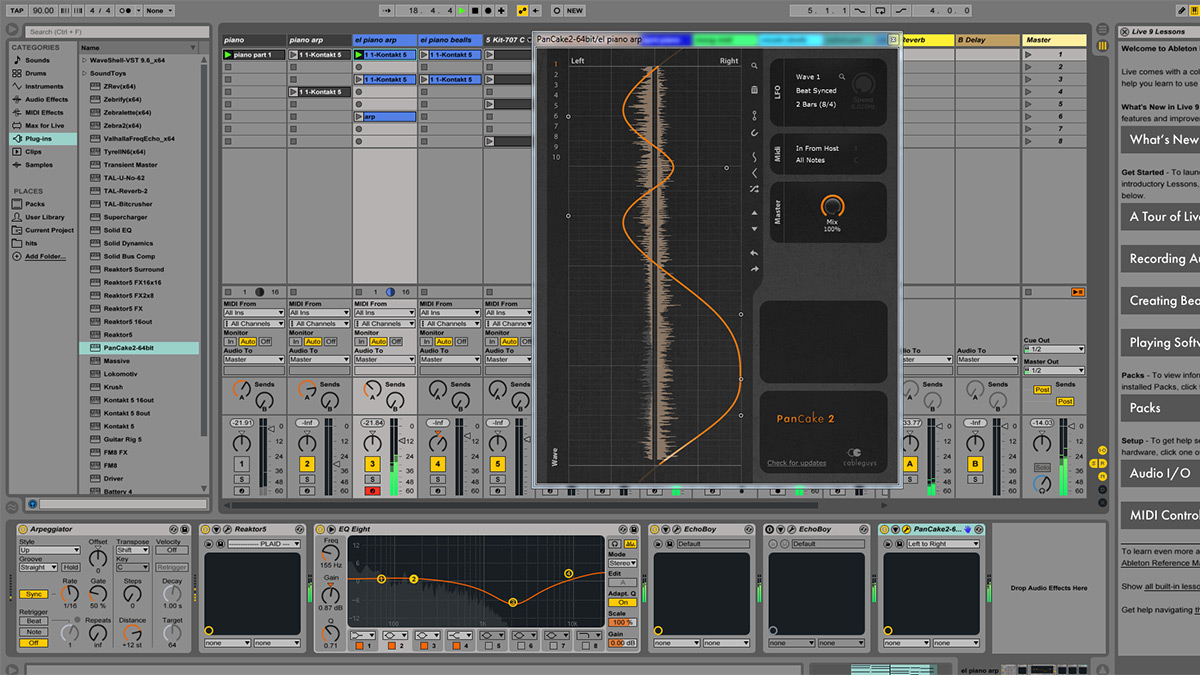This screenshot has height=675, width=1200.
Task: Toggle Adapt. Q off in EQ Eight
Action: (621, 602)
